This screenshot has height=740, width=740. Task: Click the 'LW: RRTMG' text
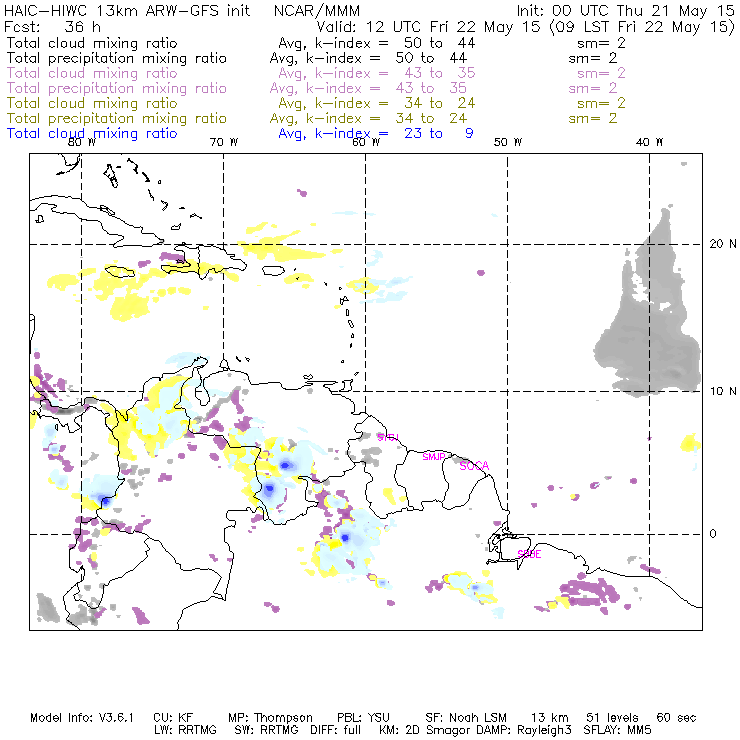tap(185, 730)
